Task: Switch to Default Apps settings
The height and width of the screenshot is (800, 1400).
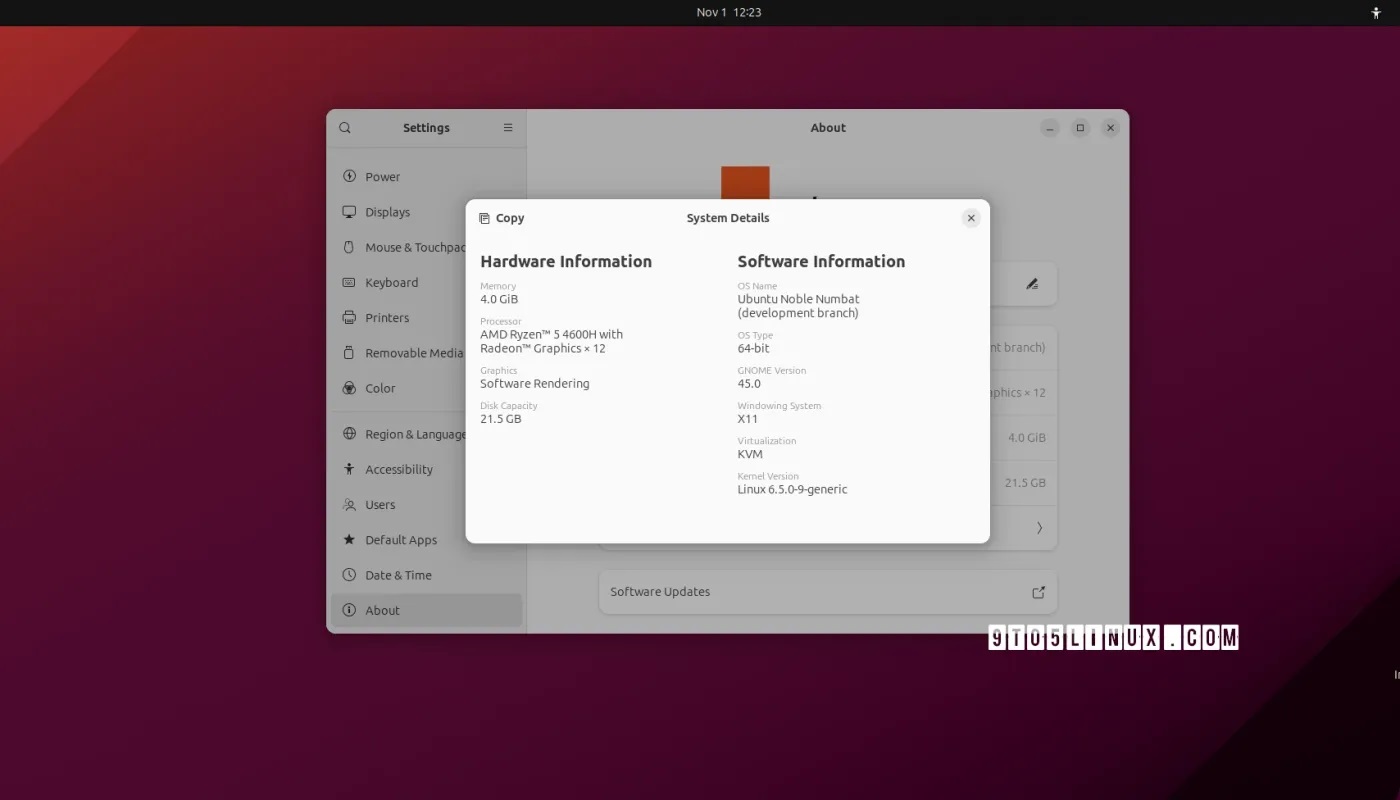Action: pos(426,540)
